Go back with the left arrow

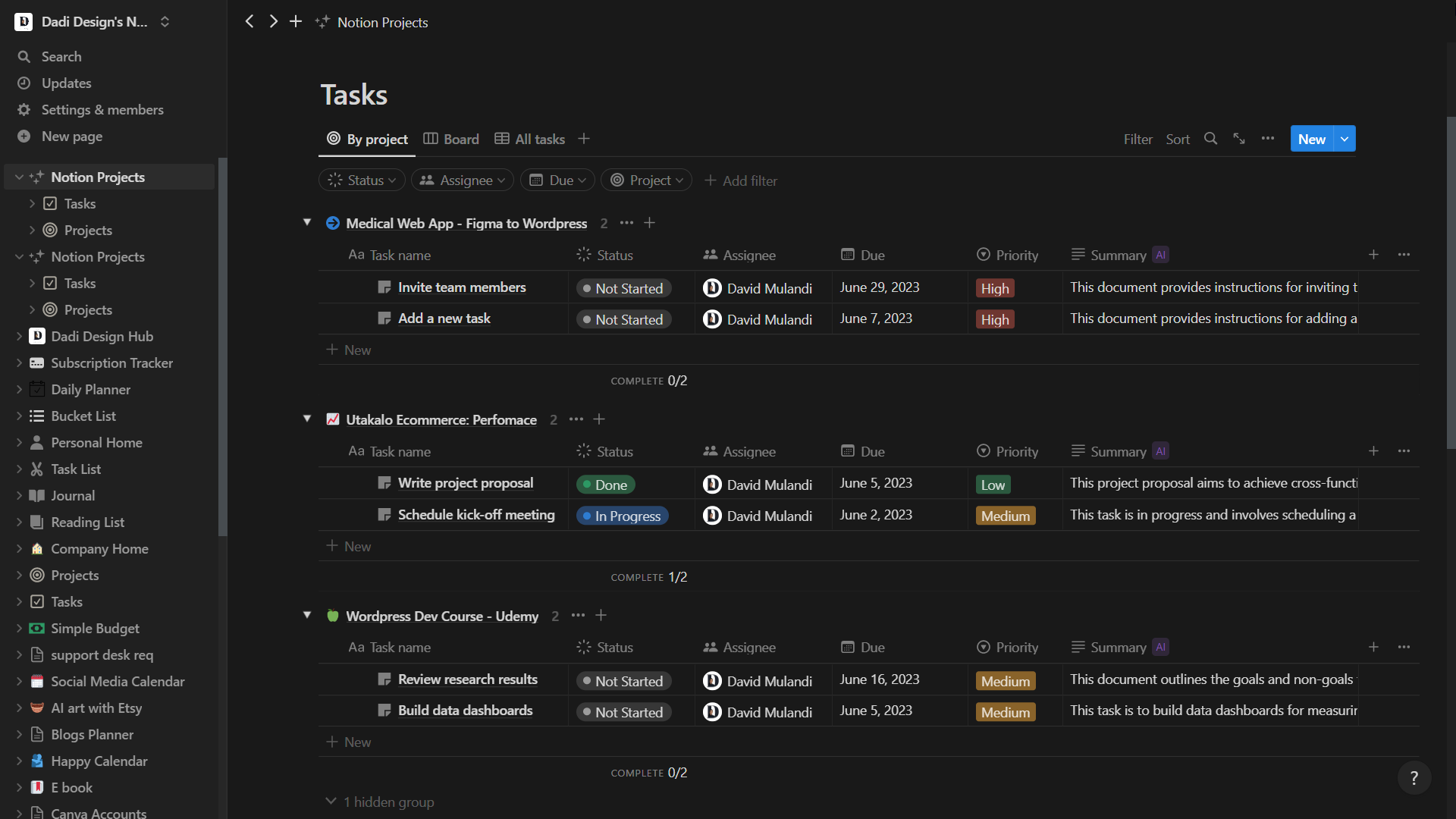tap(249, 22)
